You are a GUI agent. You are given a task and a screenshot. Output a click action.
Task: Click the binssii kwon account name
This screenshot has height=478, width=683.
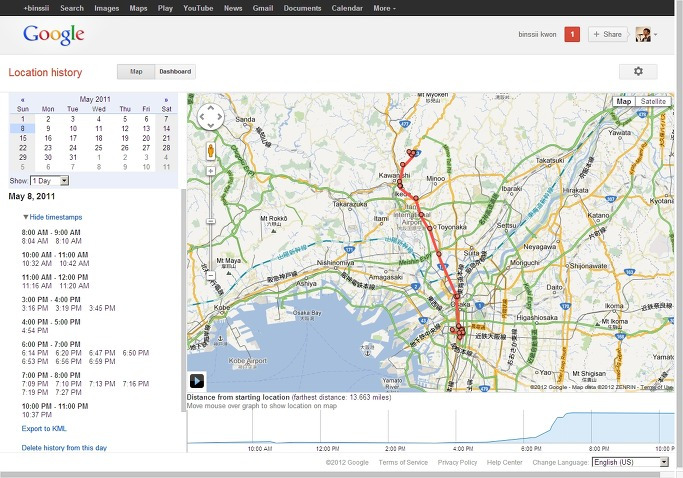point(537,34)
